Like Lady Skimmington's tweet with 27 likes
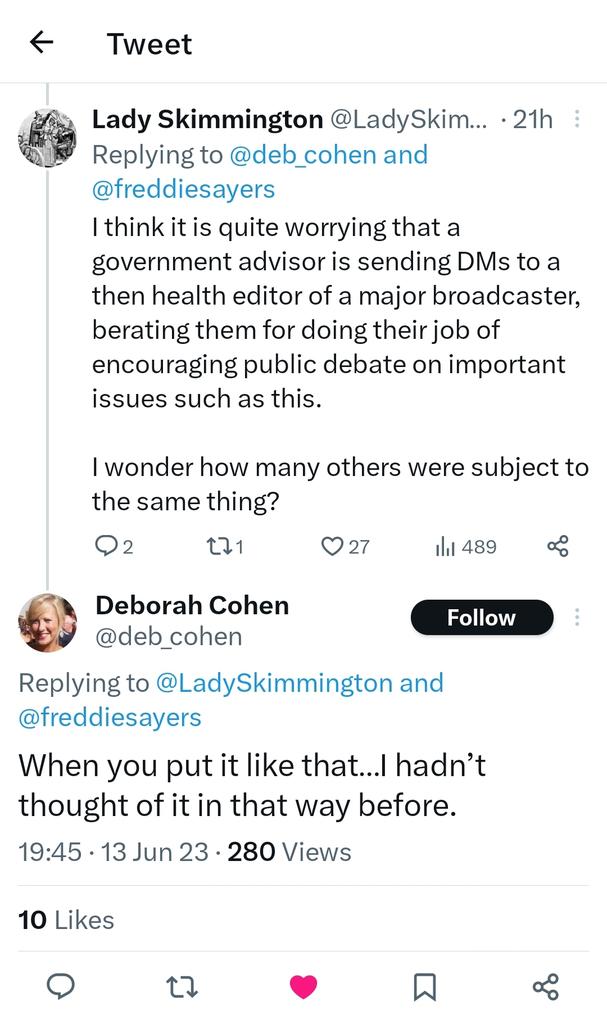 point(332,546)
